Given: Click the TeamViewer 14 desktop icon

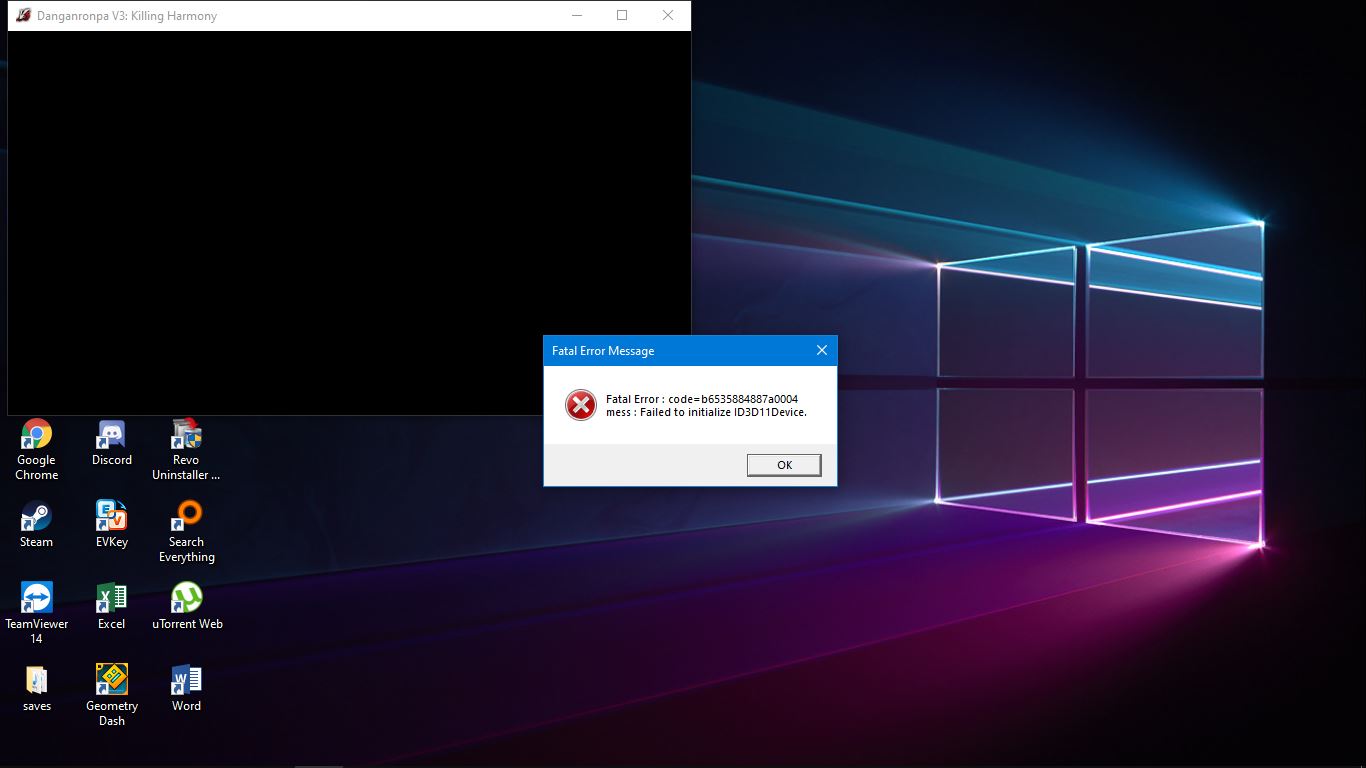Looking at the screenshot, I should 37,598.
